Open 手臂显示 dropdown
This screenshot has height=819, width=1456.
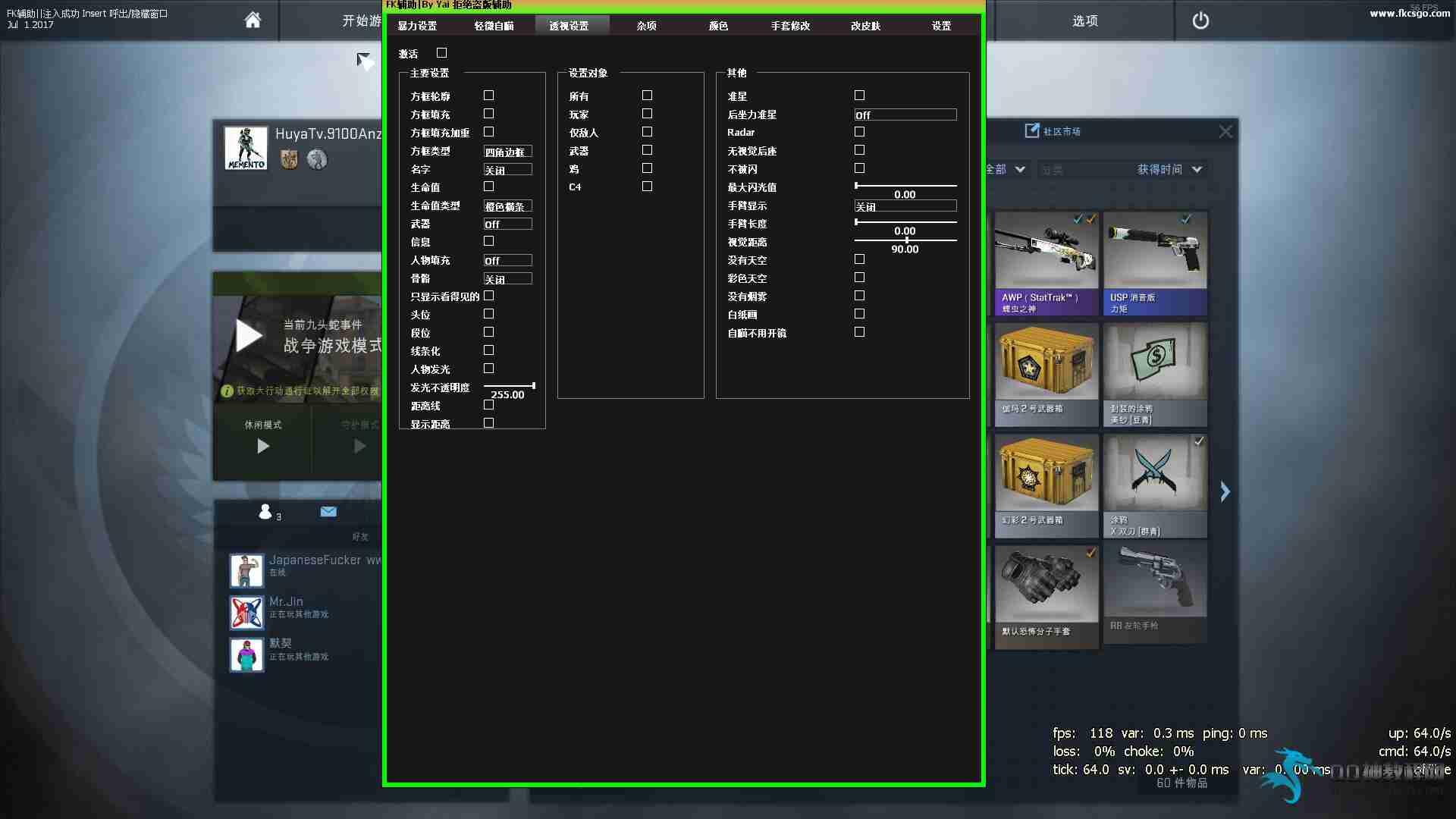click(x=905, y=206)
